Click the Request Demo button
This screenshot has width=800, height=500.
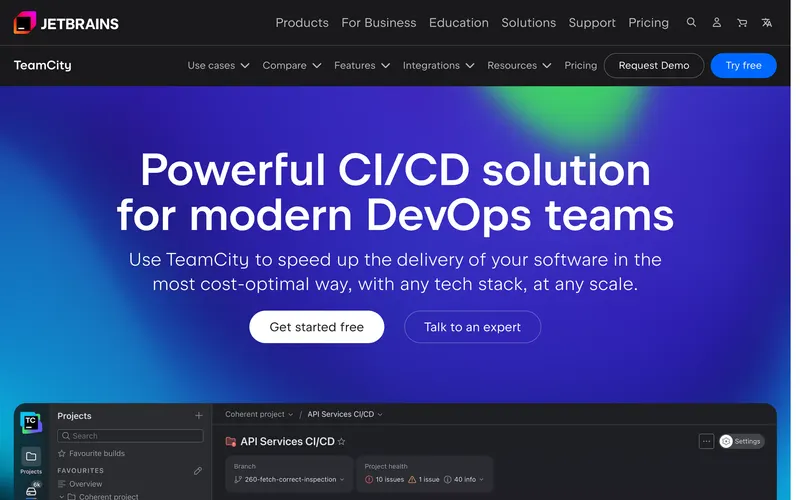[x=654, y=65]
